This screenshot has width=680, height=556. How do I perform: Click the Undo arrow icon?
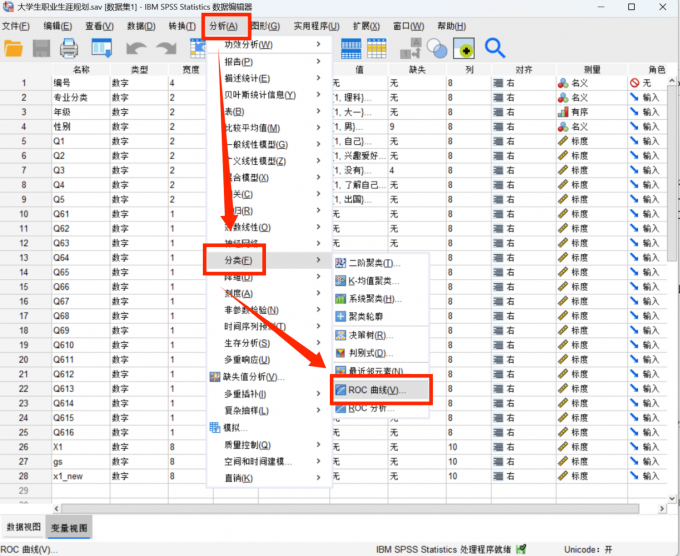136,48
